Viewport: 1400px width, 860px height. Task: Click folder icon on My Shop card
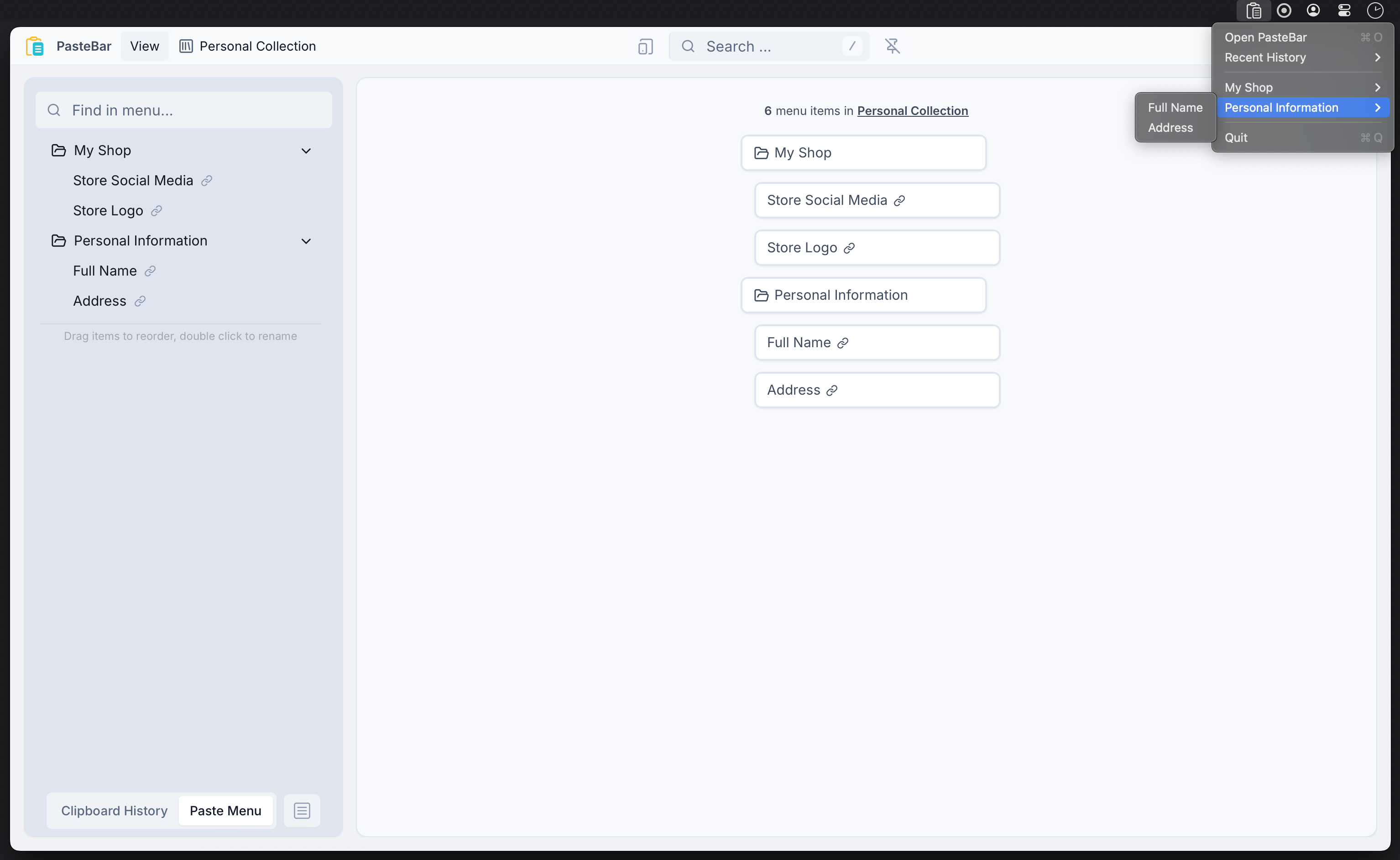click(761, 152)
